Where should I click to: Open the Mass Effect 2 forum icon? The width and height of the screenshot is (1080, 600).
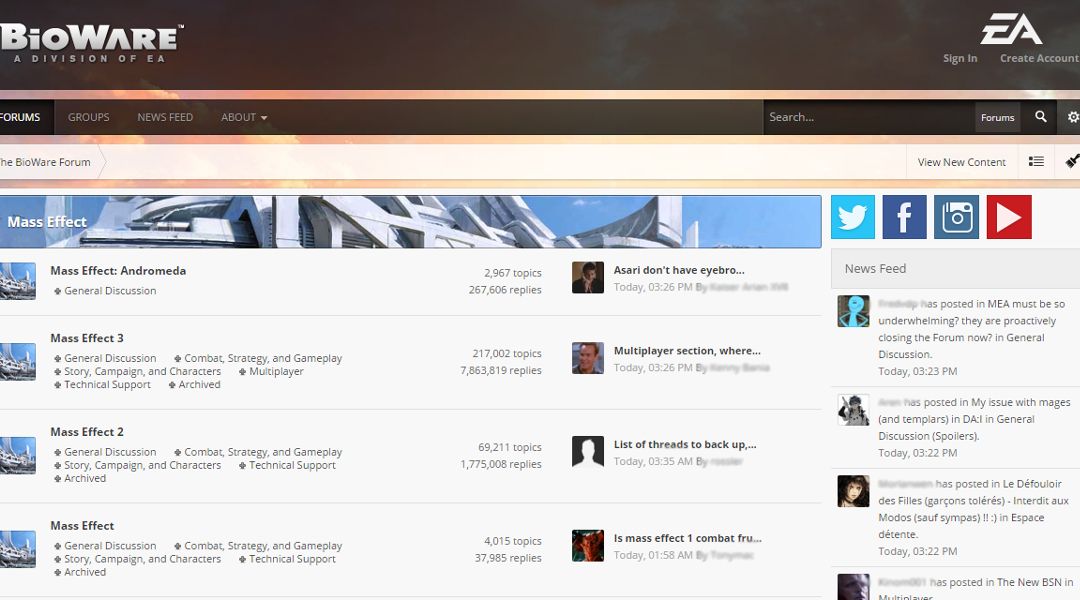click(x=18, y=455)
